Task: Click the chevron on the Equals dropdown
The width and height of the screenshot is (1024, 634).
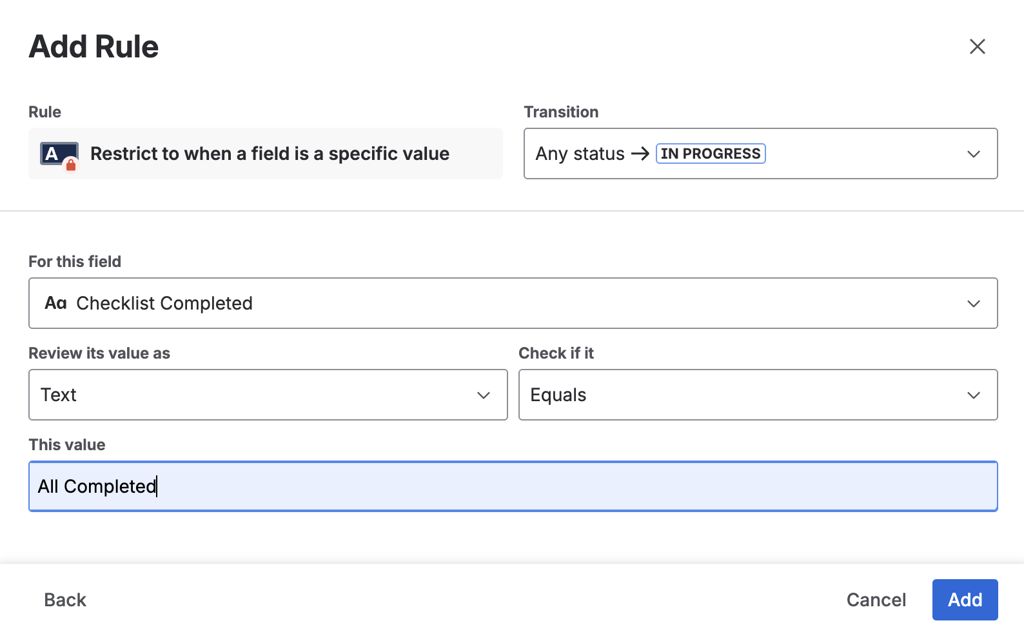Action: (973, 394)
